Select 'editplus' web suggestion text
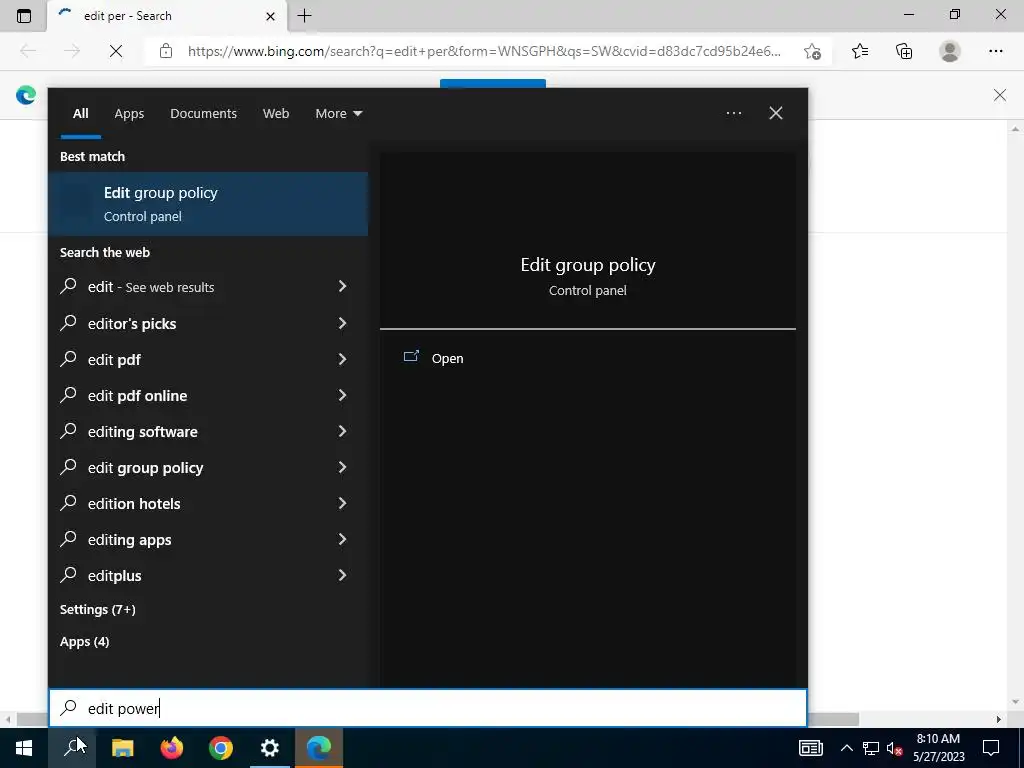The image size is (1024, 768). [x=114, y=576]
